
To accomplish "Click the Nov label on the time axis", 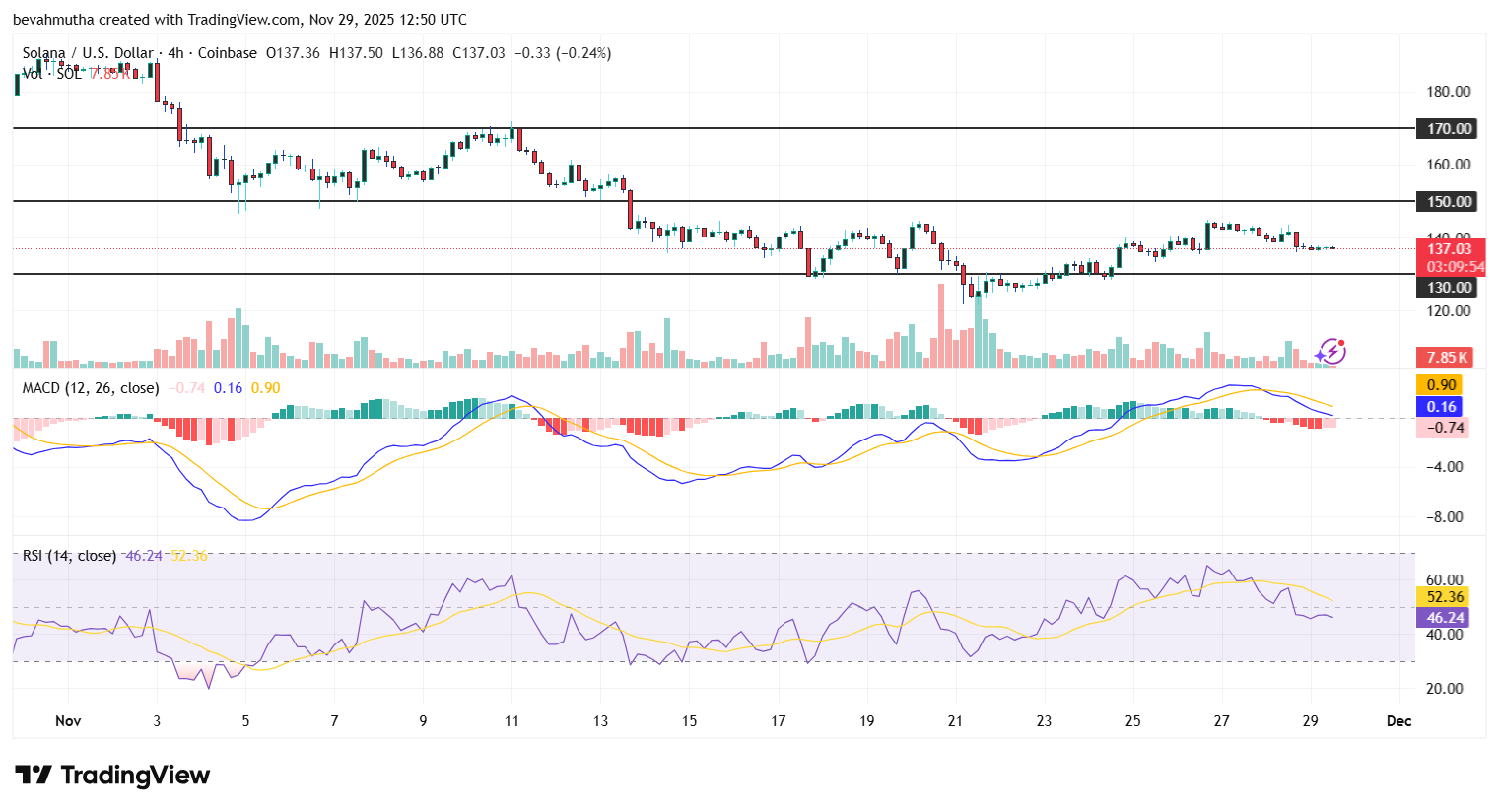I will click(x=68, y=720).
